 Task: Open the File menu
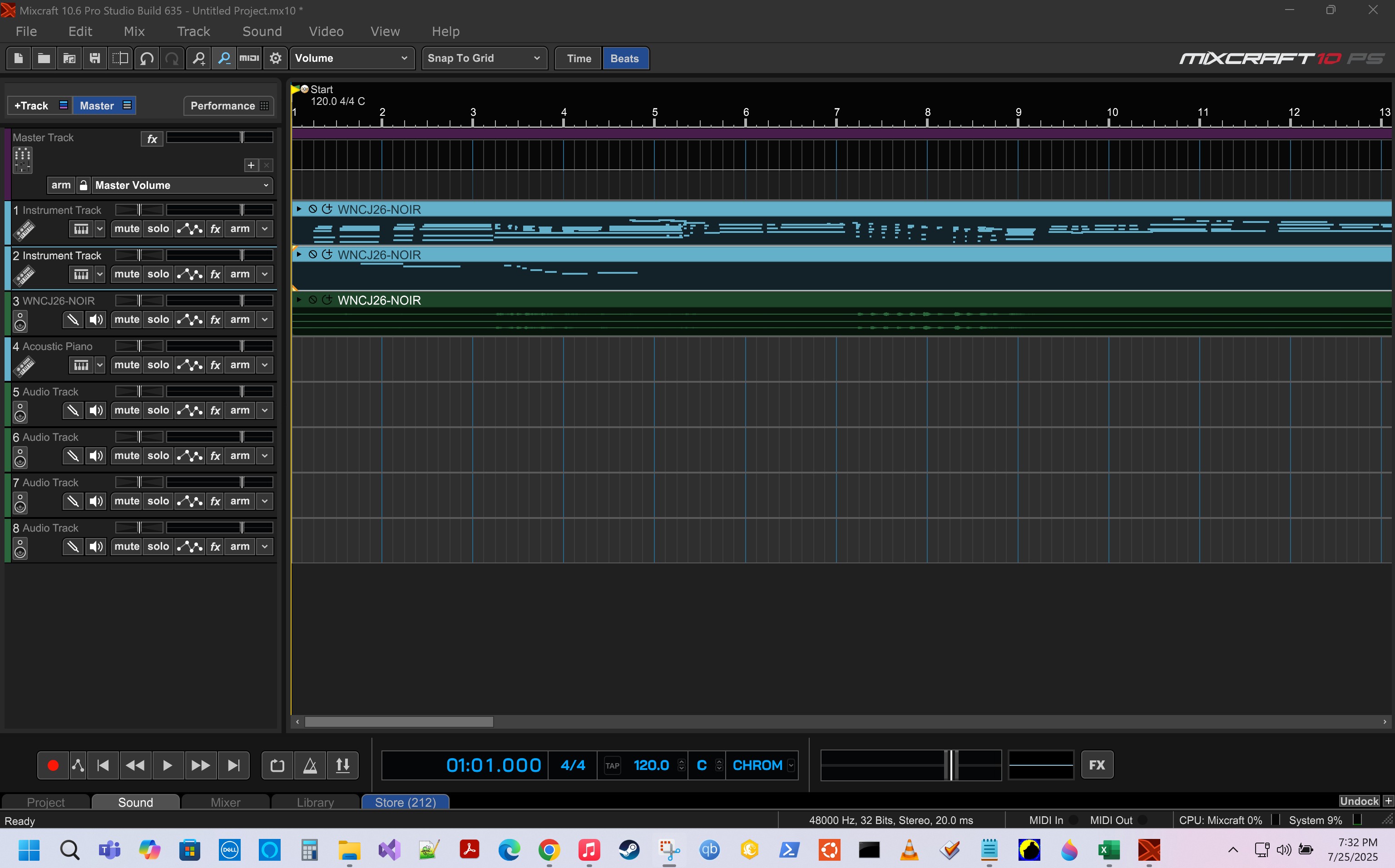(x=26, y=32)
